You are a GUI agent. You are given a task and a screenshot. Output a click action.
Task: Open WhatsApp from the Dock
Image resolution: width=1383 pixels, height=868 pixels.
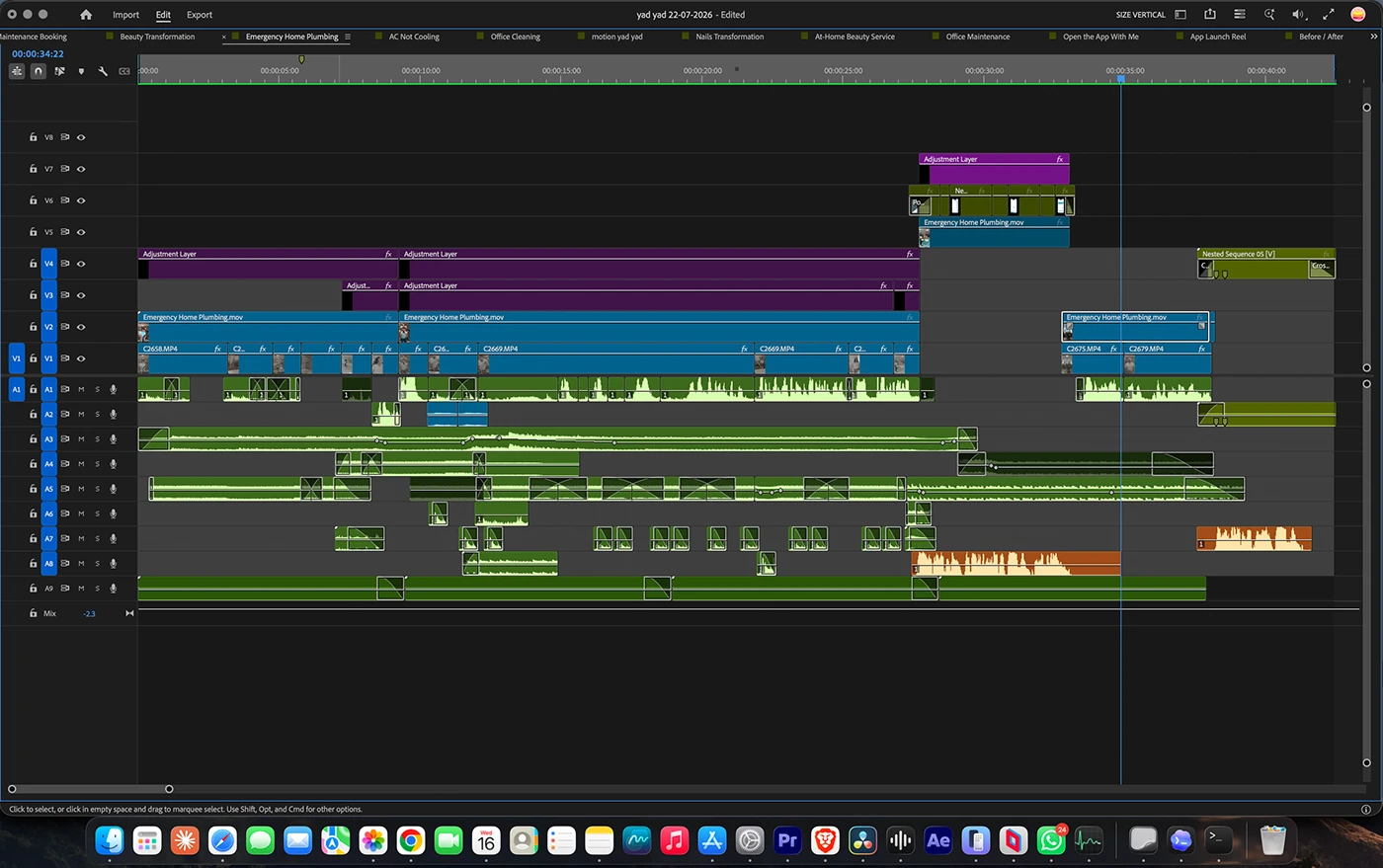tap(1051, 840)
